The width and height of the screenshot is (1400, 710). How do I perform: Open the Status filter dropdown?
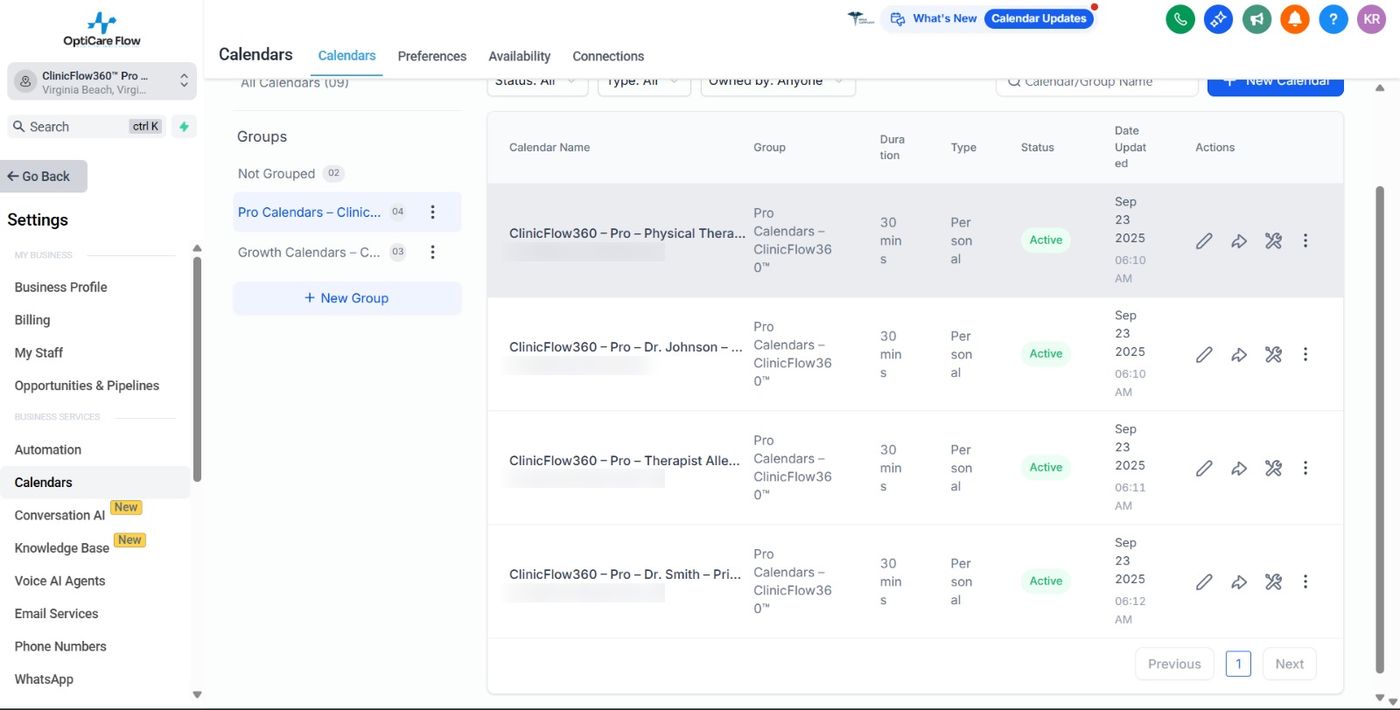(537, 84)
